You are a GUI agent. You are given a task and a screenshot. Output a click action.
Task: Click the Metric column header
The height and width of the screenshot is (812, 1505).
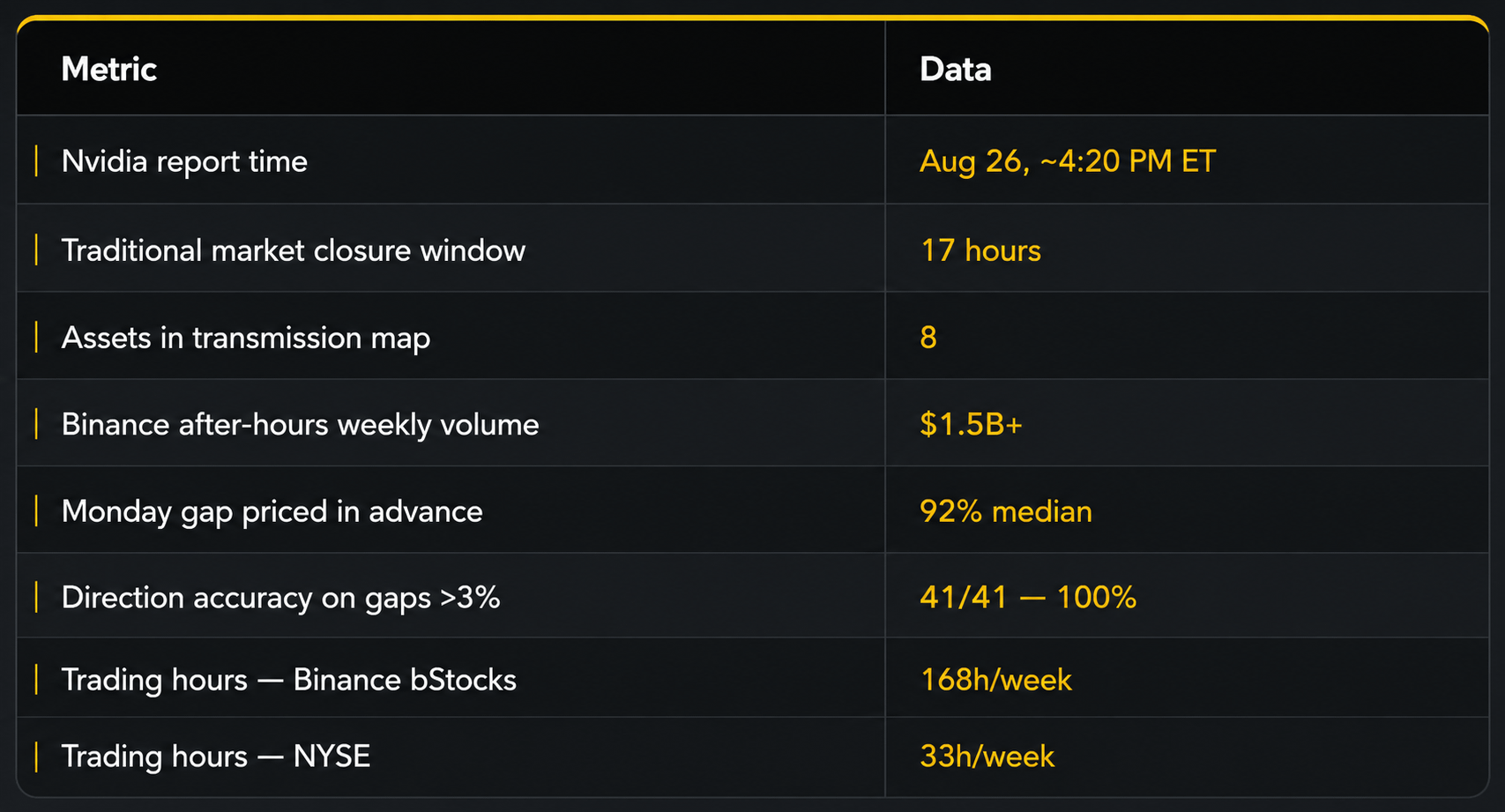point(108,69)
